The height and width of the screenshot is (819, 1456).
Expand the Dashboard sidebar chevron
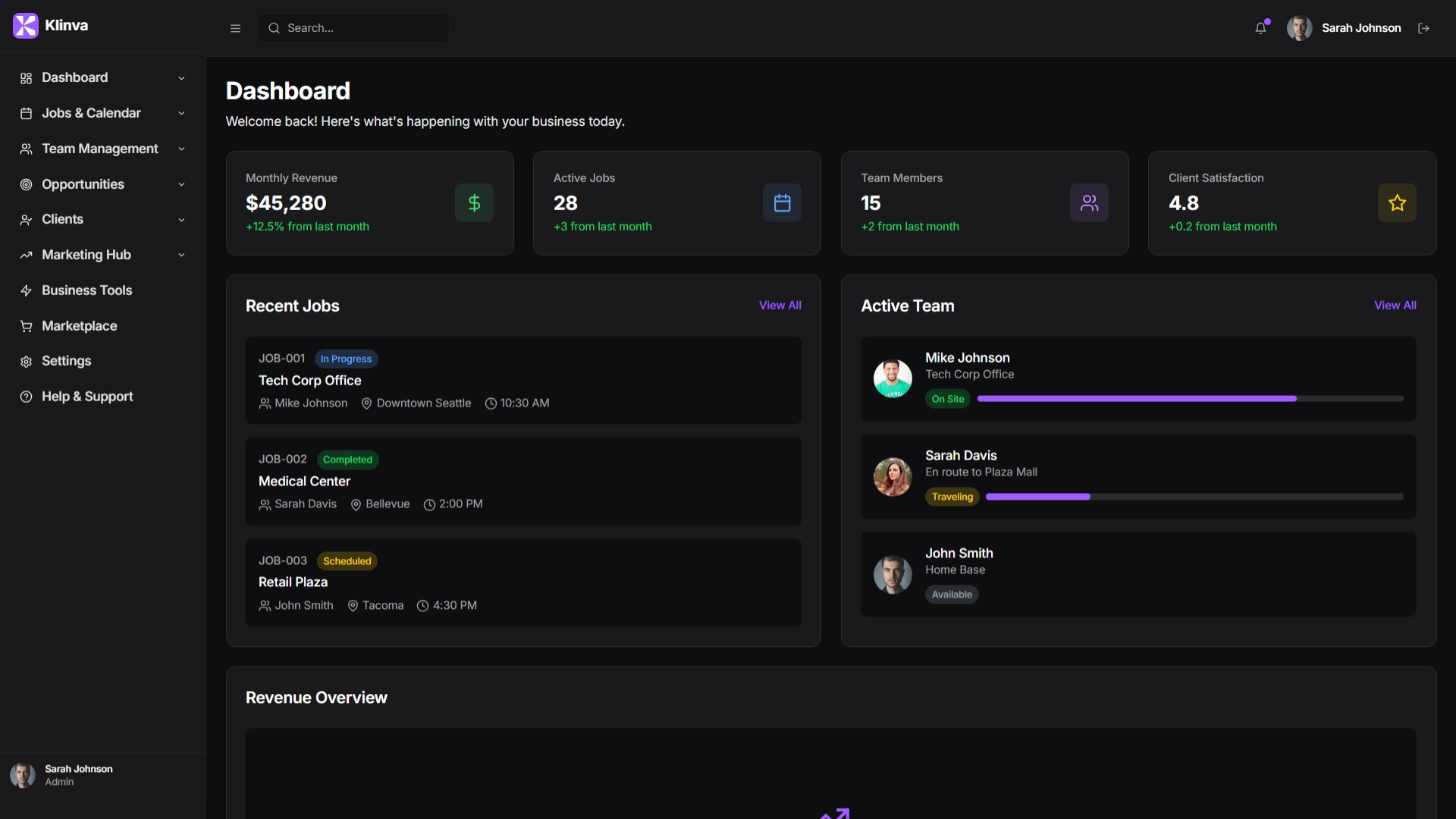(181, 78)
